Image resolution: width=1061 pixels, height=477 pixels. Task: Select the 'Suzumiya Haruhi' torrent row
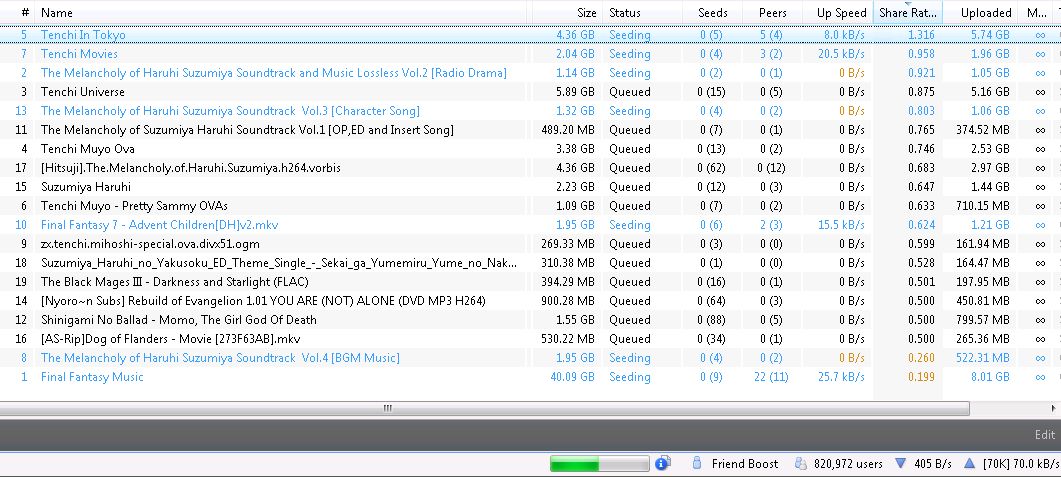[530, 186]
